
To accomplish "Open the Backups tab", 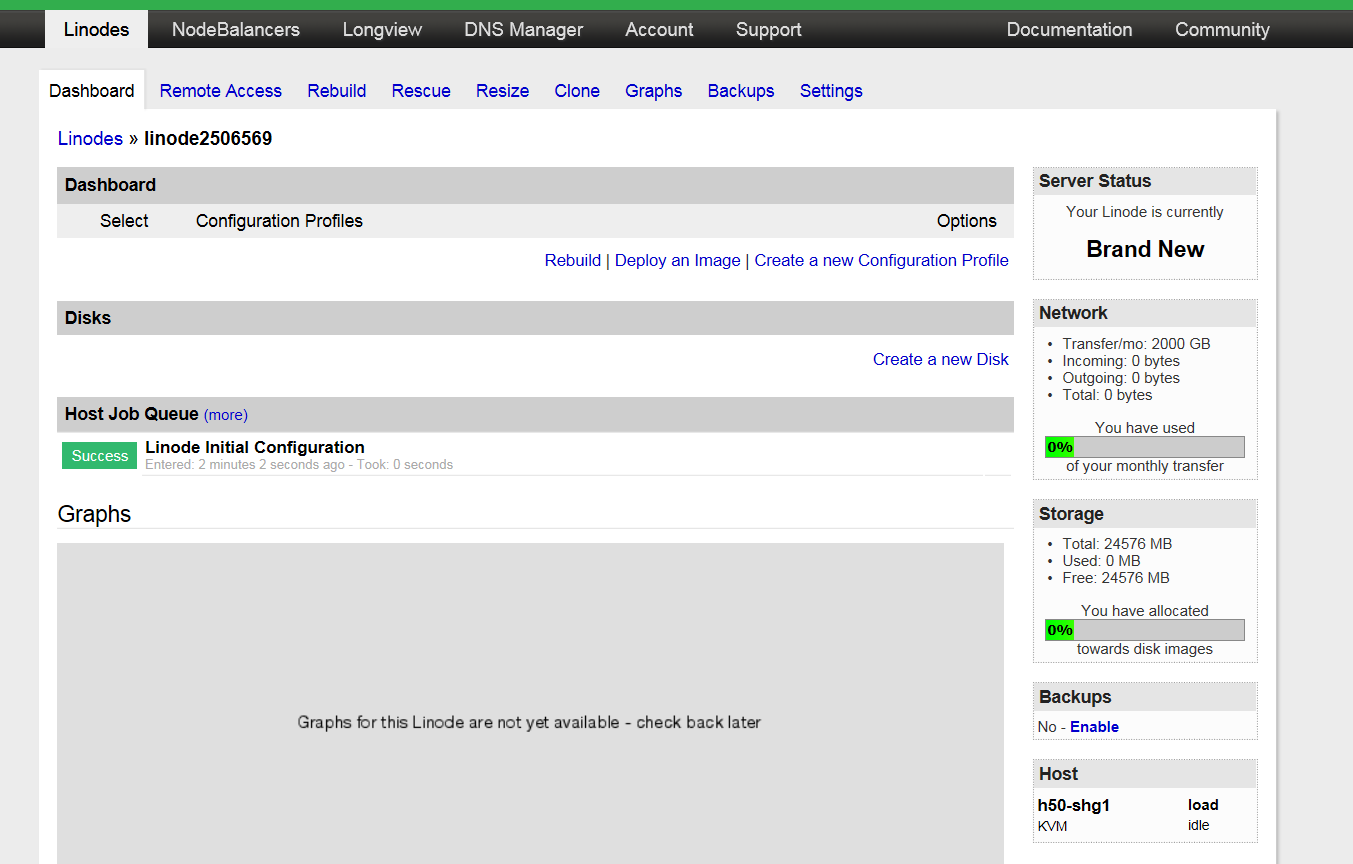I will click(x=741, y=91).
